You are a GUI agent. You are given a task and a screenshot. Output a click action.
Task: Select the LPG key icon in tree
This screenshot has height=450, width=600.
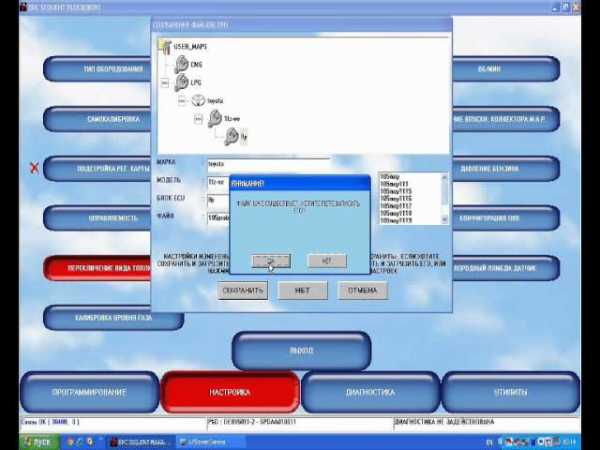pos(181,83)
